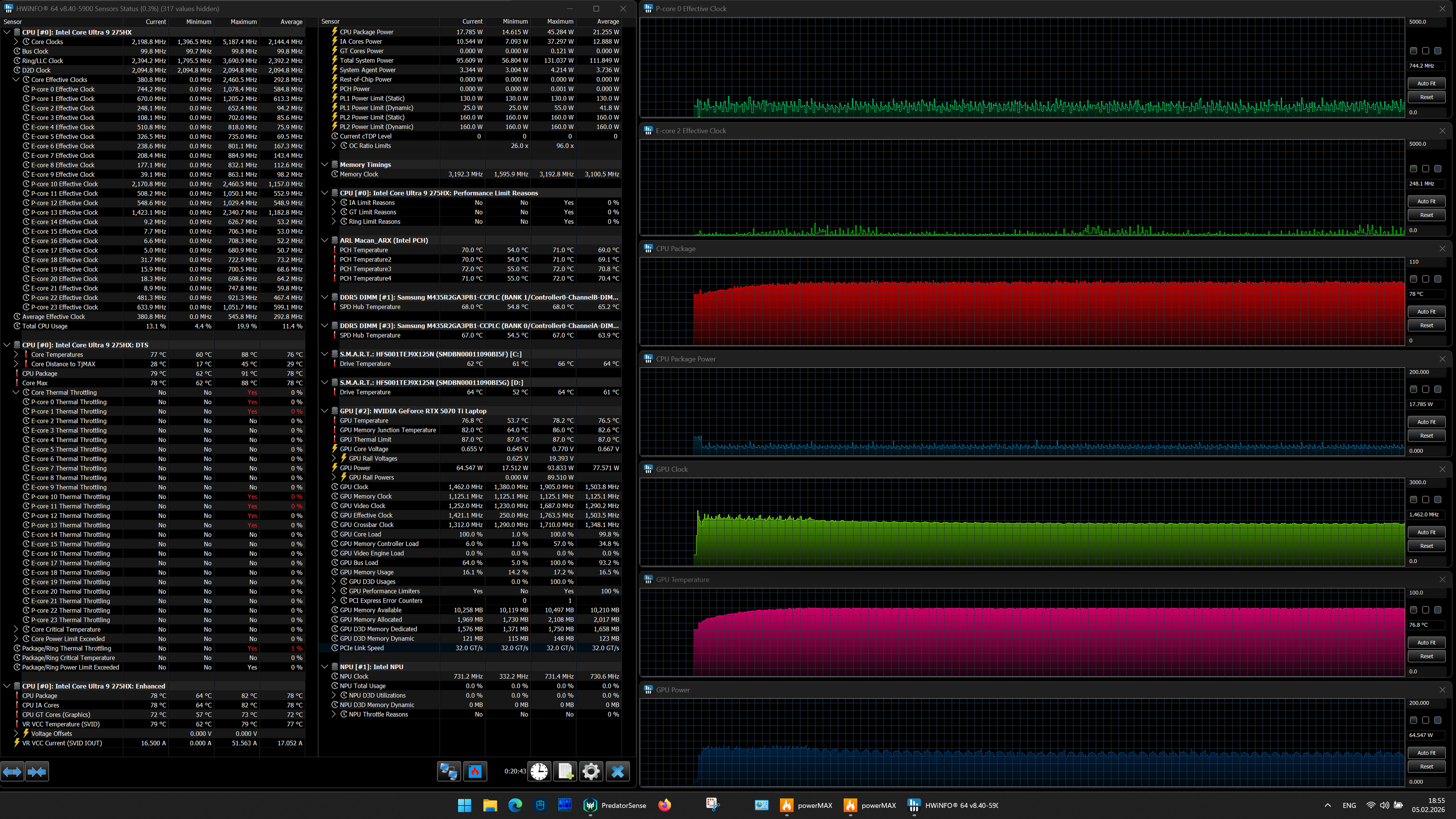
Task: Expand the Core Temperatures row
Action: (16, 354)
